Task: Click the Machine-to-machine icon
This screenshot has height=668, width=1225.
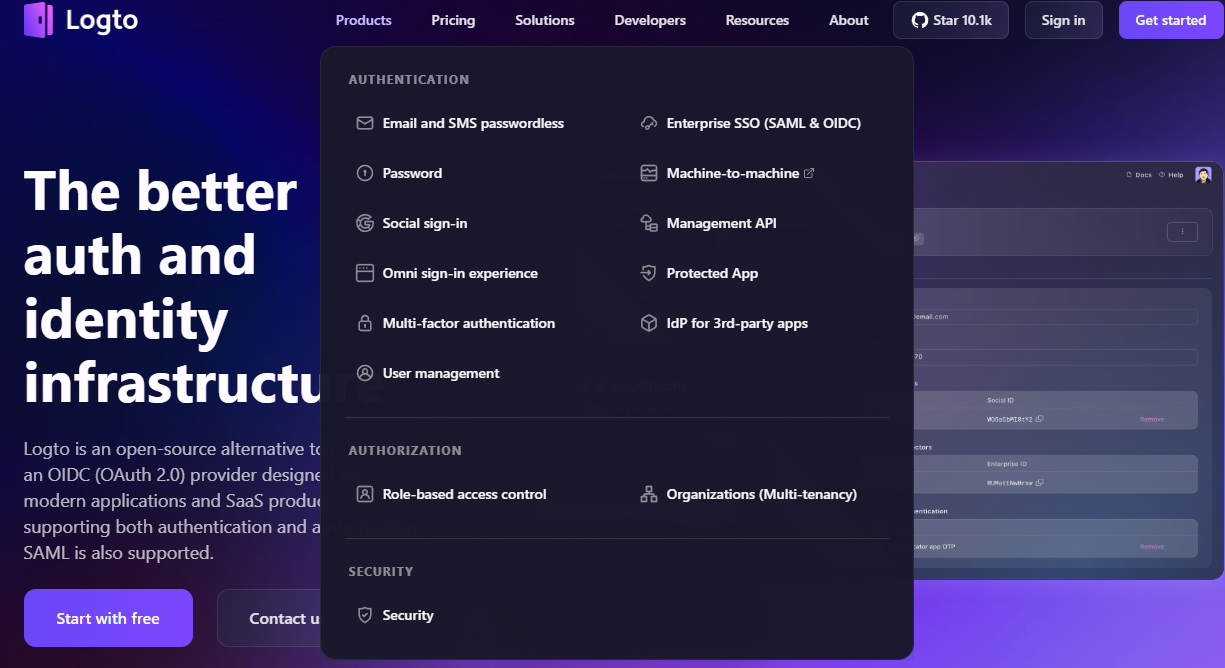Action: (x=649, y=173)
